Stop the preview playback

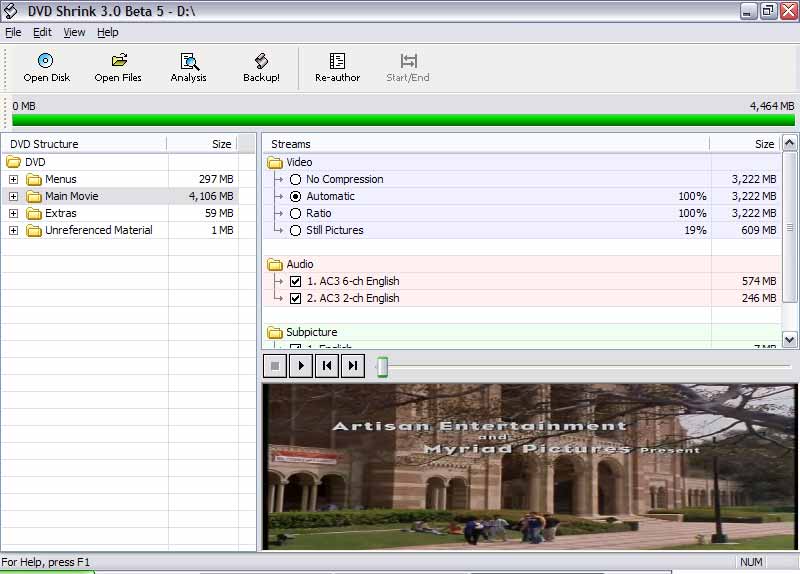pyautogui.click(x=275, y=366)
